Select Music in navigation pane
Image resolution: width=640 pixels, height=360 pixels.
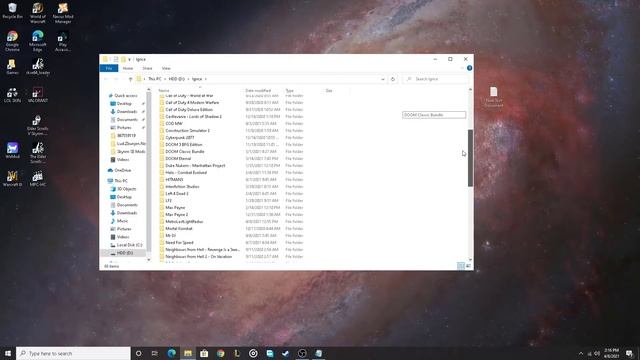122,221
